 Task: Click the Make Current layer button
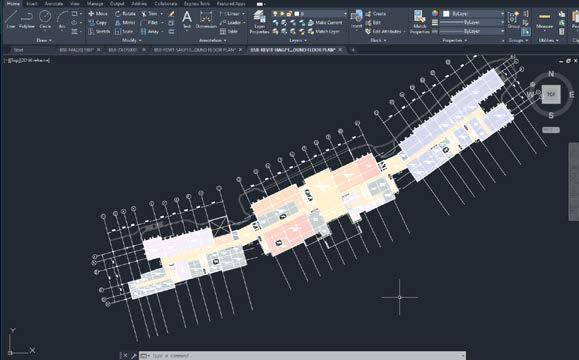(325, 23)
